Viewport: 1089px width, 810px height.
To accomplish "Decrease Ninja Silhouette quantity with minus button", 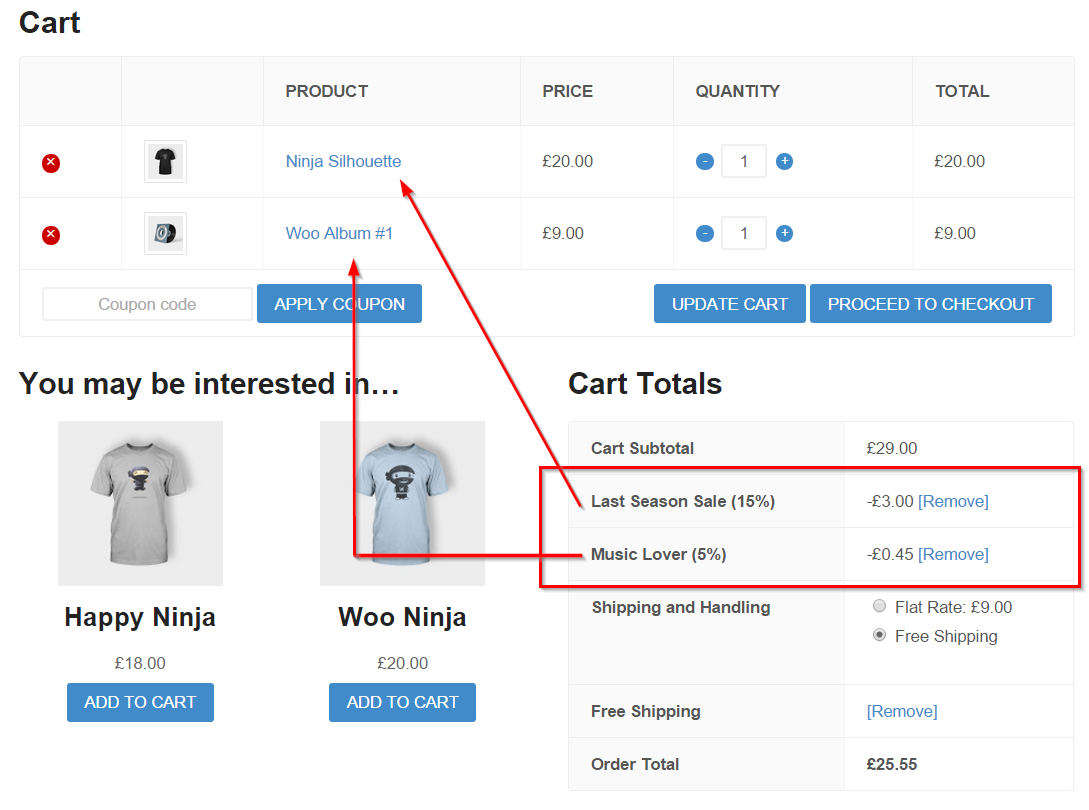I will point(704,161).
